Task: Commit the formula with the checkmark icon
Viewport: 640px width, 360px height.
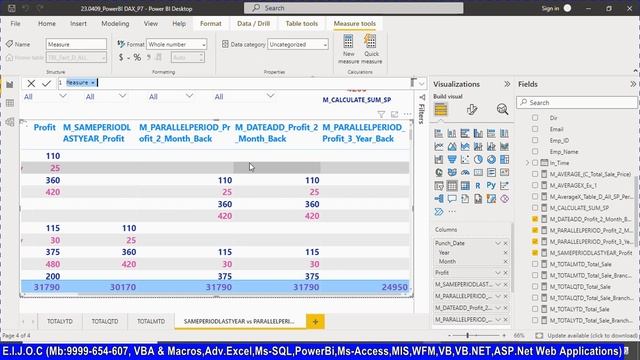Action: pos(47,83)
